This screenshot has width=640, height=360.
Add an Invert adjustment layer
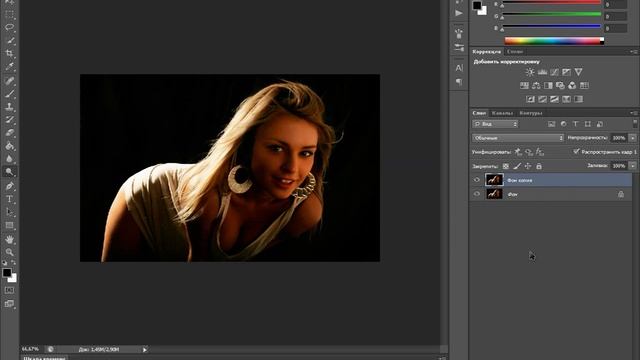coord(530,99)
